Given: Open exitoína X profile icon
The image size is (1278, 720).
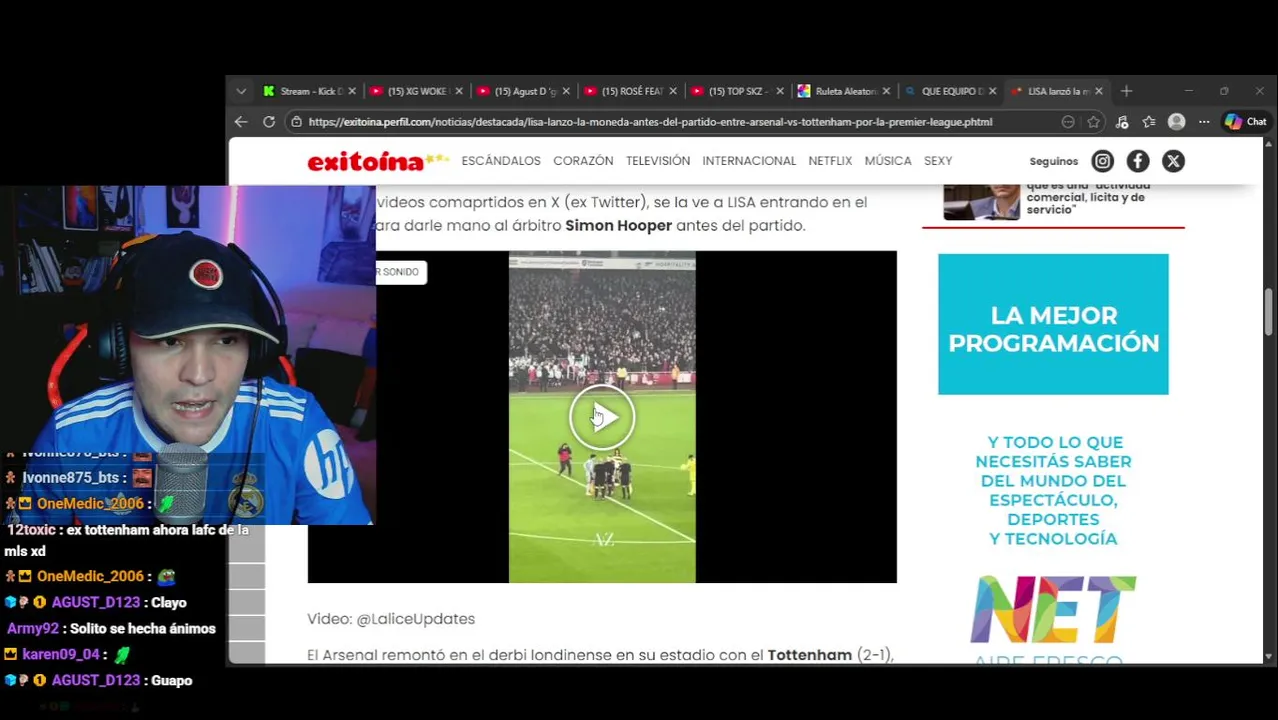Looking at the screenshot, I should coord(1173,161).
